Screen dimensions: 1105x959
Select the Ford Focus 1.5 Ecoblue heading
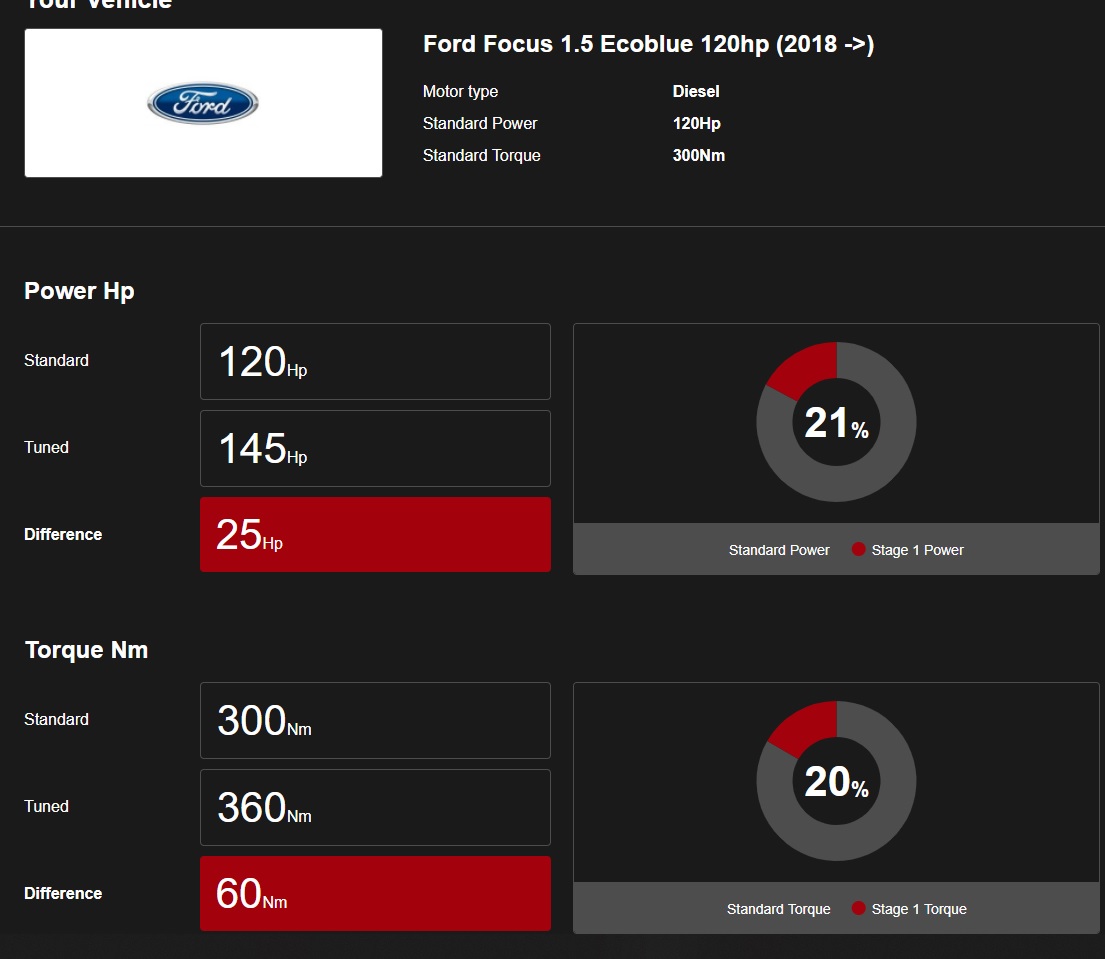(x=648, y=45)
